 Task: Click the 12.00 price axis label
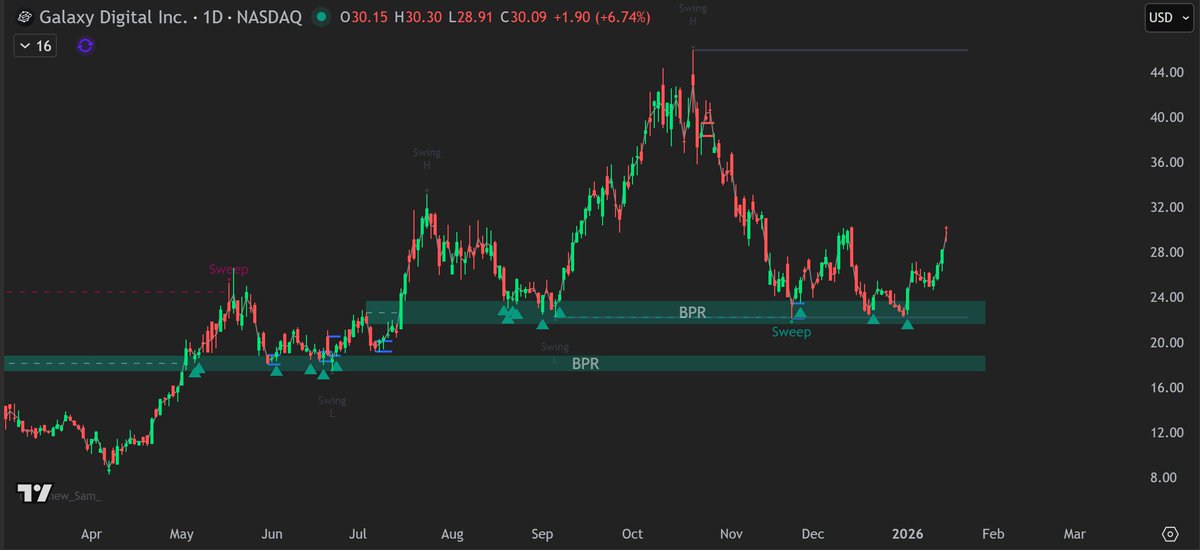click(1165, 432)
